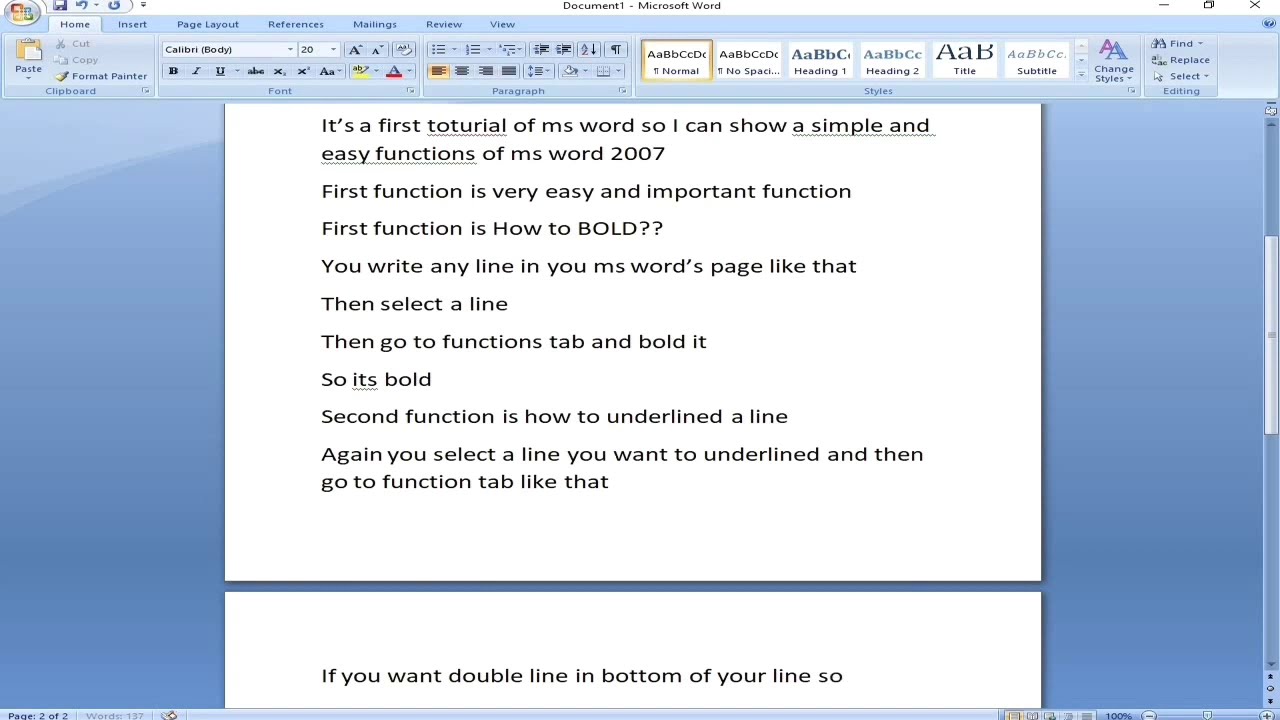Open the numbering list dropdown arrow
This screenshot has width=1280, height=720.
(489, 50)
